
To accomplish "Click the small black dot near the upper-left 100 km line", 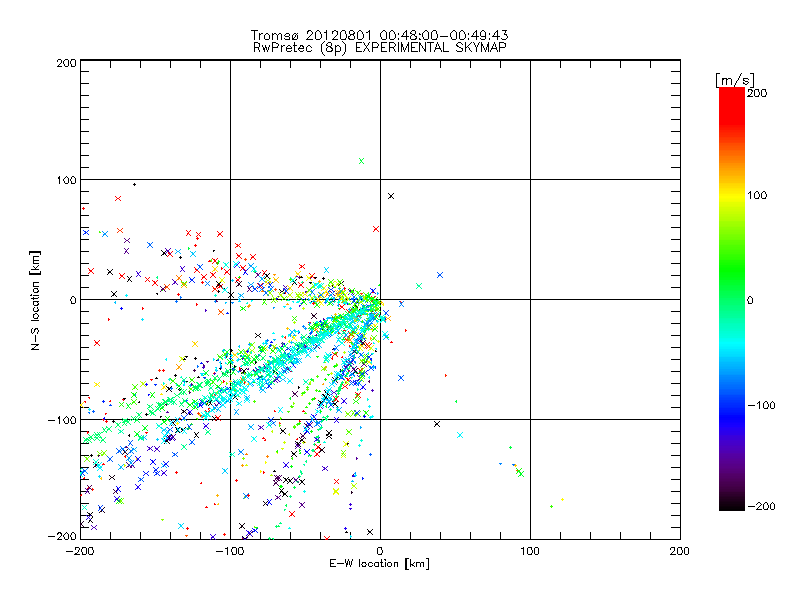I will [134, 184].
